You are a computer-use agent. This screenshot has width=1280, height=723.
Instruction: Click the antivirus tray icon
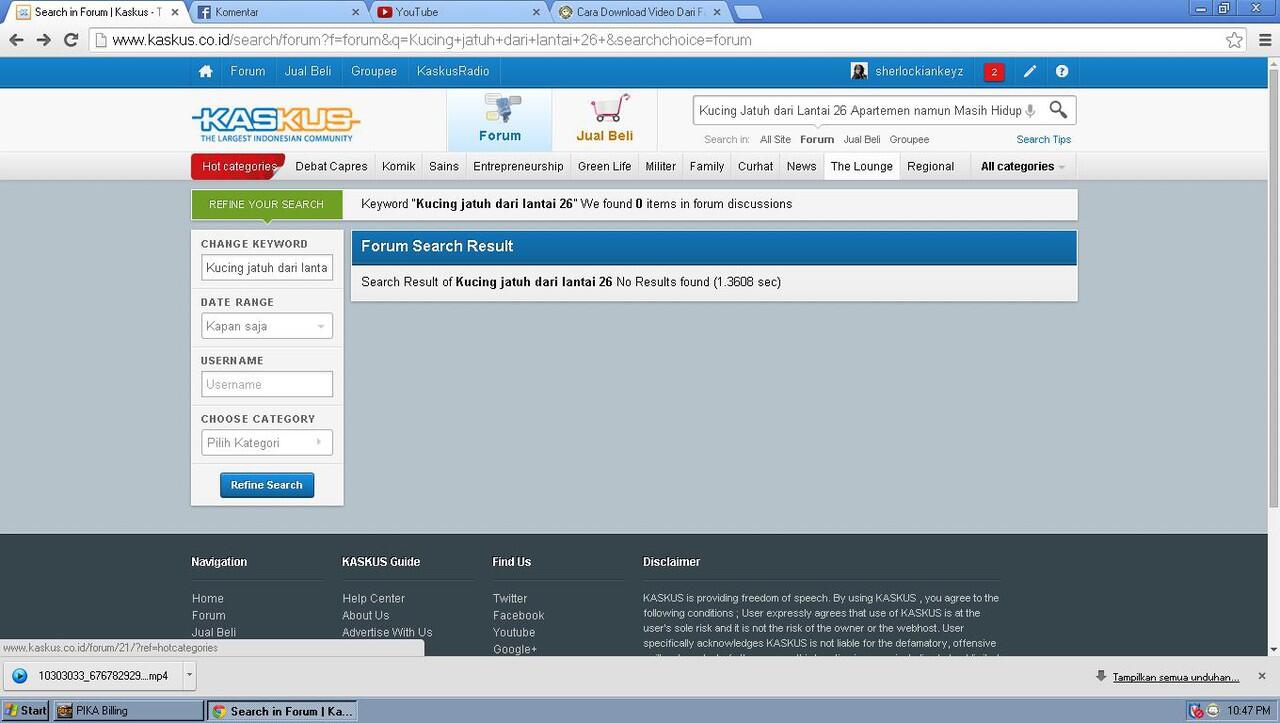pyautogui.click(x=1195, y=710)
